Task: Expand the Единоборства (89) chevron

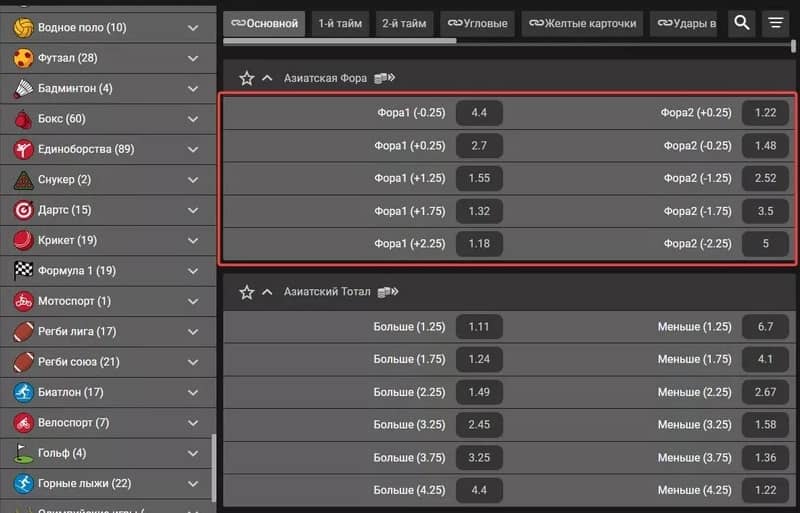Action: tap(193, 149)
